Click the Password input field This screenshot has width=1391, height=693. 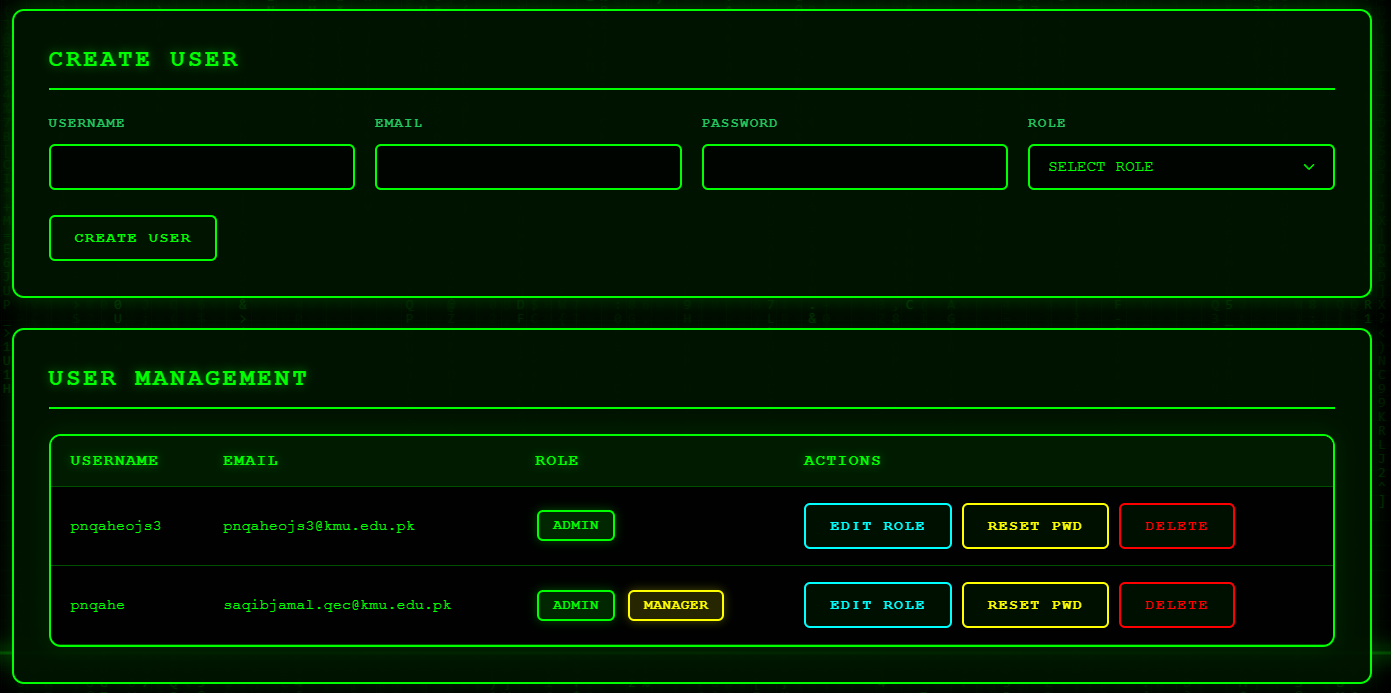854,167
